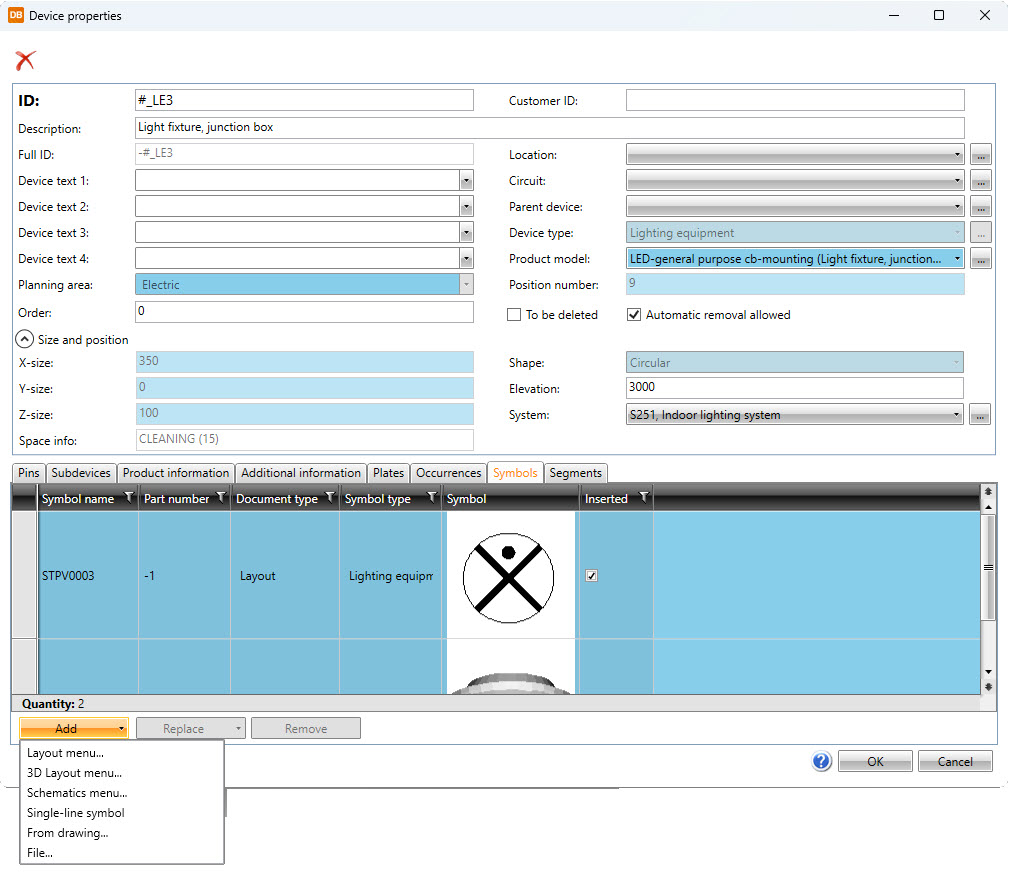Open the Device text 1 dropdown

coord(465,181)
